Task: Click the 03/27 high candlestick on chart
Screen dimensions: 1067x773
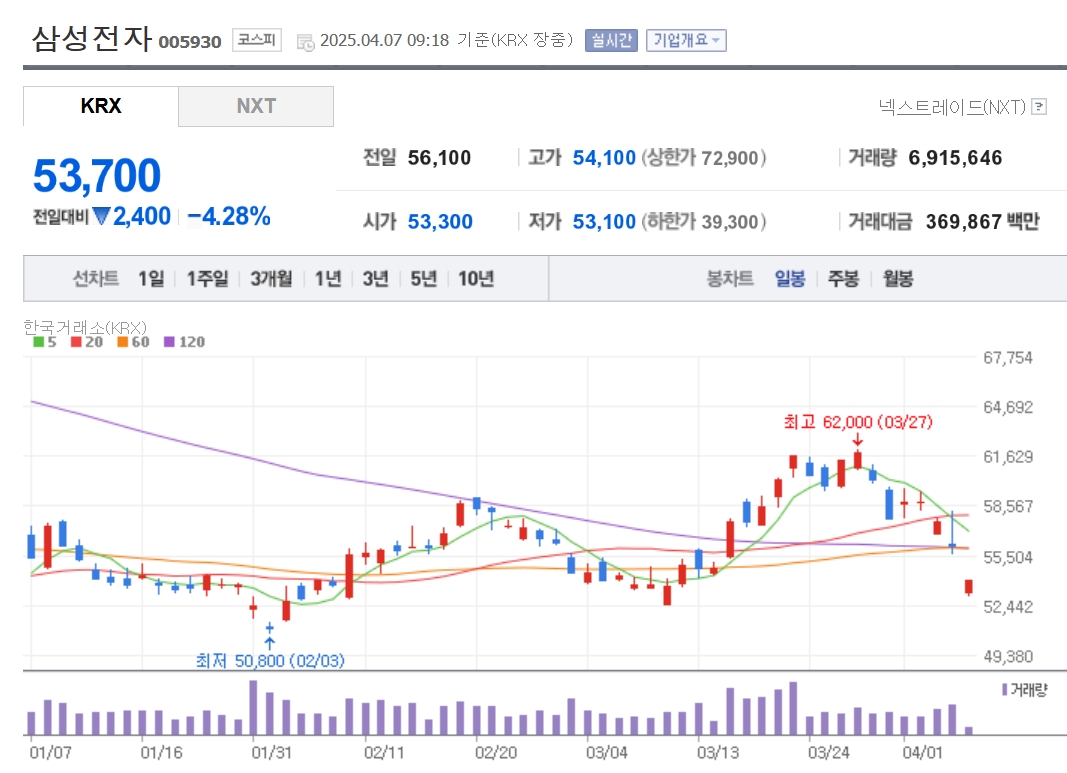Action: tap(857, 460)
